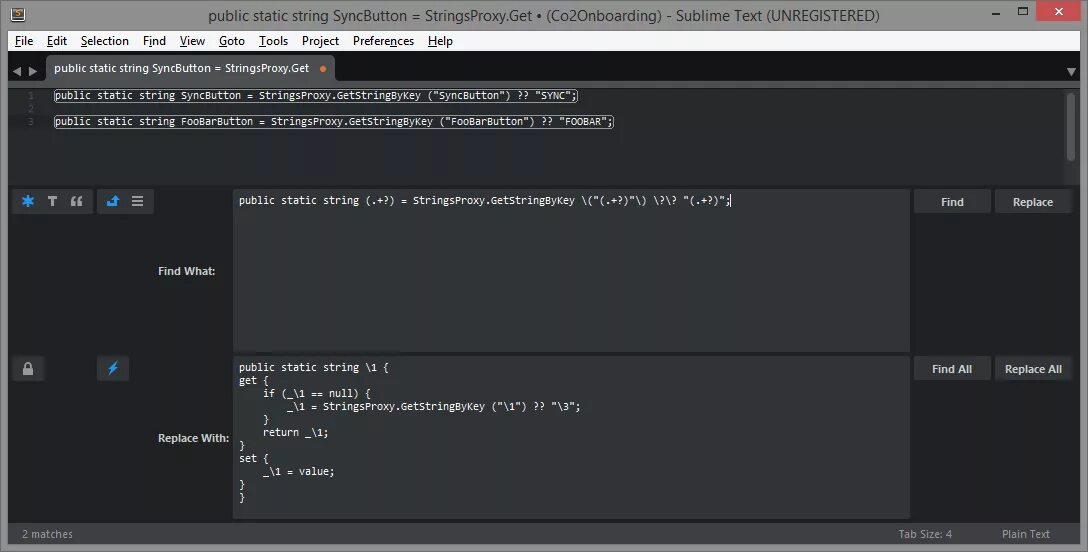This screenshot has height=552, width=1088.
Task: Click the Replace All button
Action: coord(1032,369)
